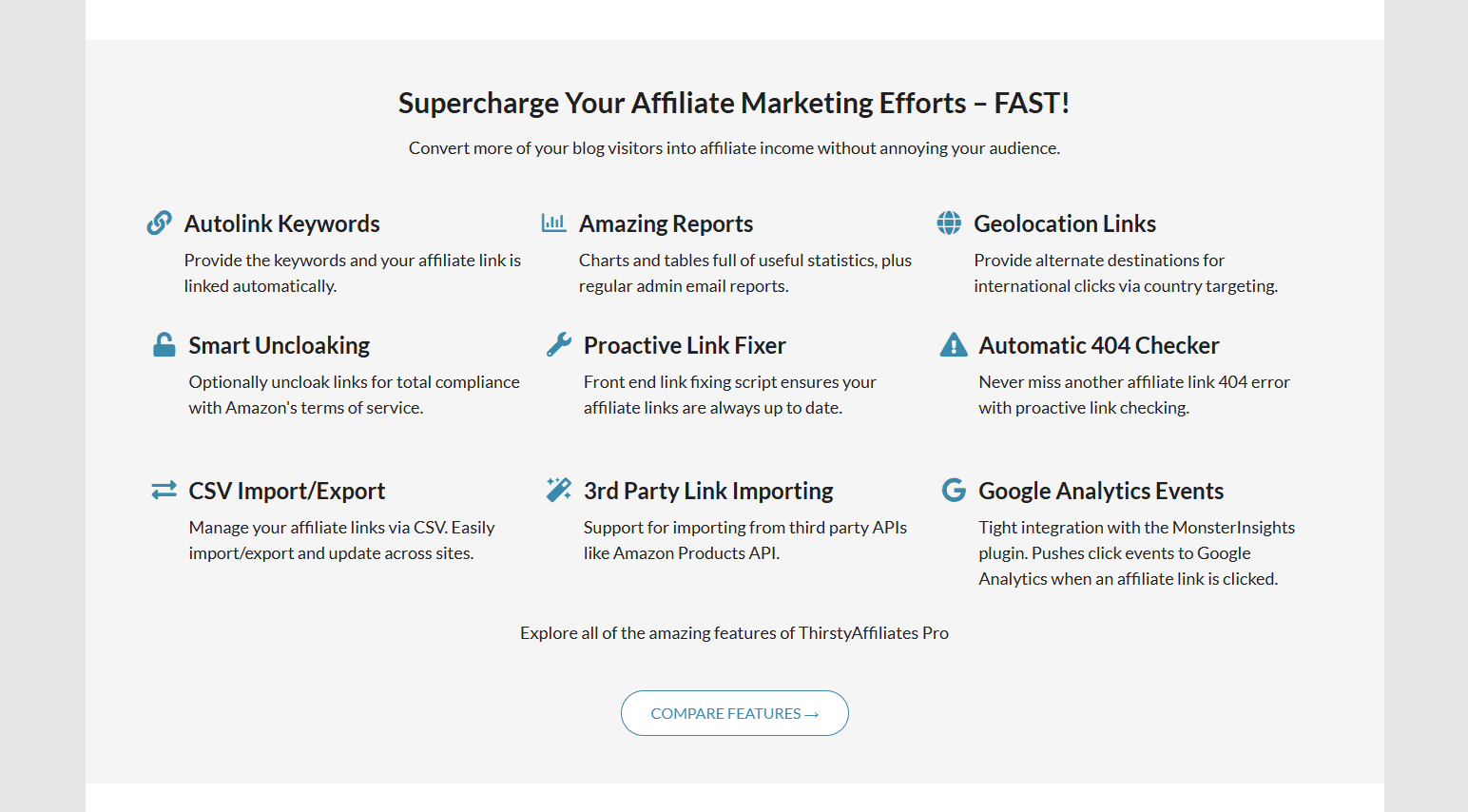Click the magic wand icon for Link Importing

559,490
